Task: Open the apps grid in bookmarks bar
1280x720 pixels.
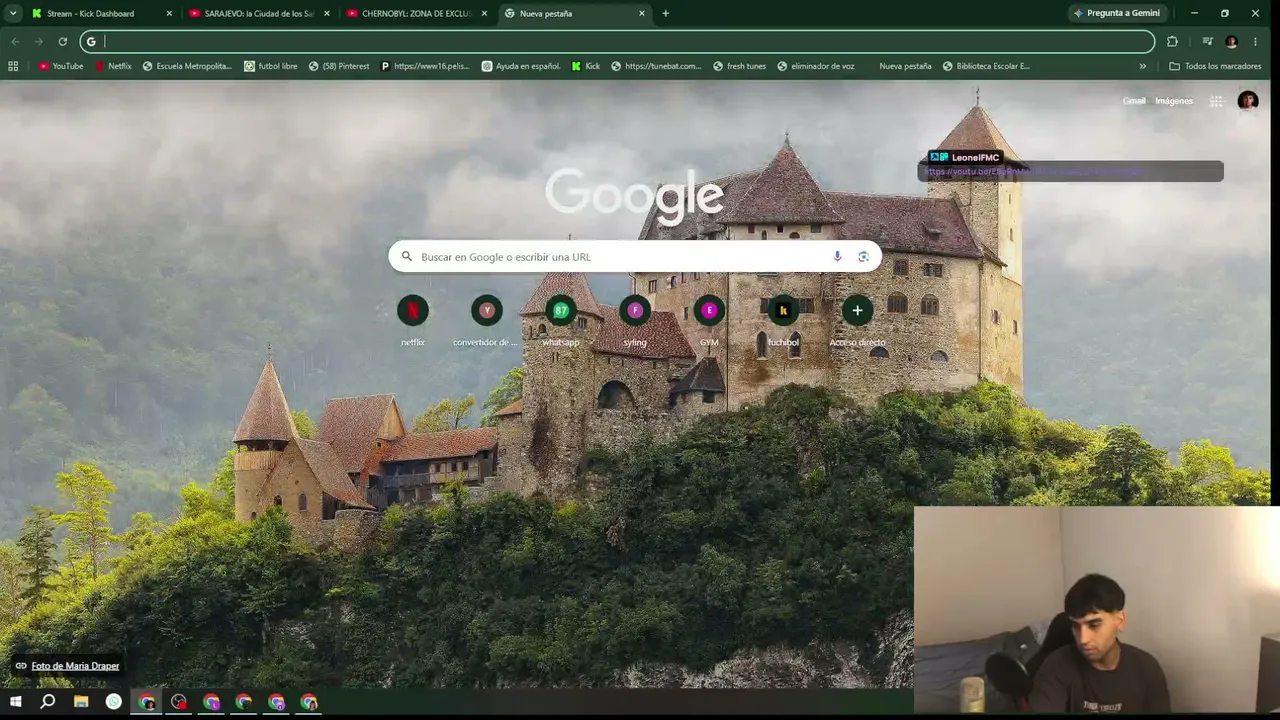Action: [x=13, y=66]
